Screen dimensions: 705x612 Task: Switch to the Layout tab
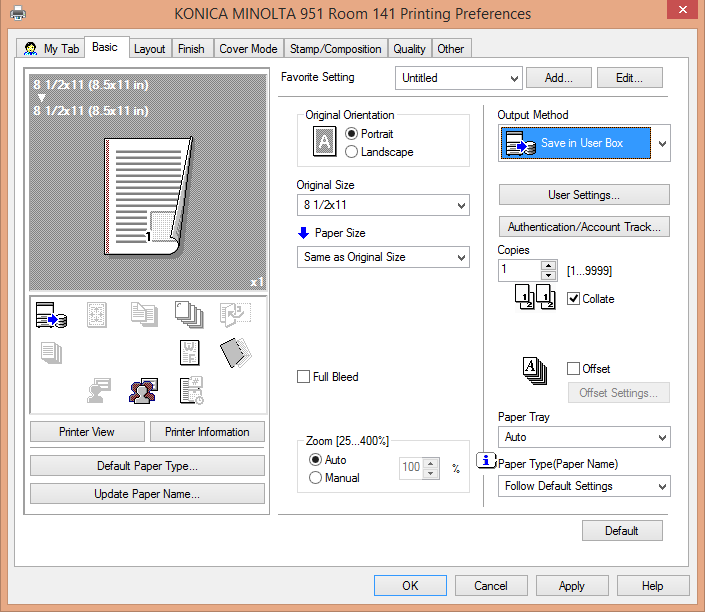pyautogui.click(x=149, y=49)
